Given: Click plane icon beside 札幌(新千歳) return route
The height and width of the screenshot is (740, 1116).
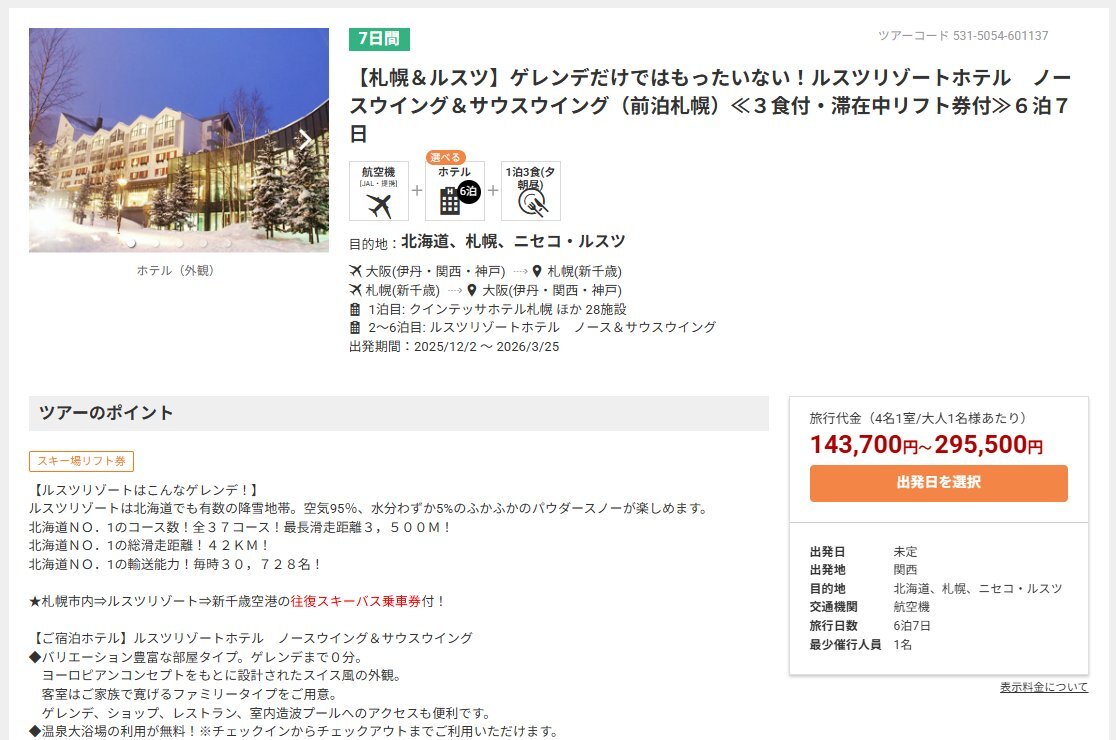Looking at the screenshot, I should point(355,290).
